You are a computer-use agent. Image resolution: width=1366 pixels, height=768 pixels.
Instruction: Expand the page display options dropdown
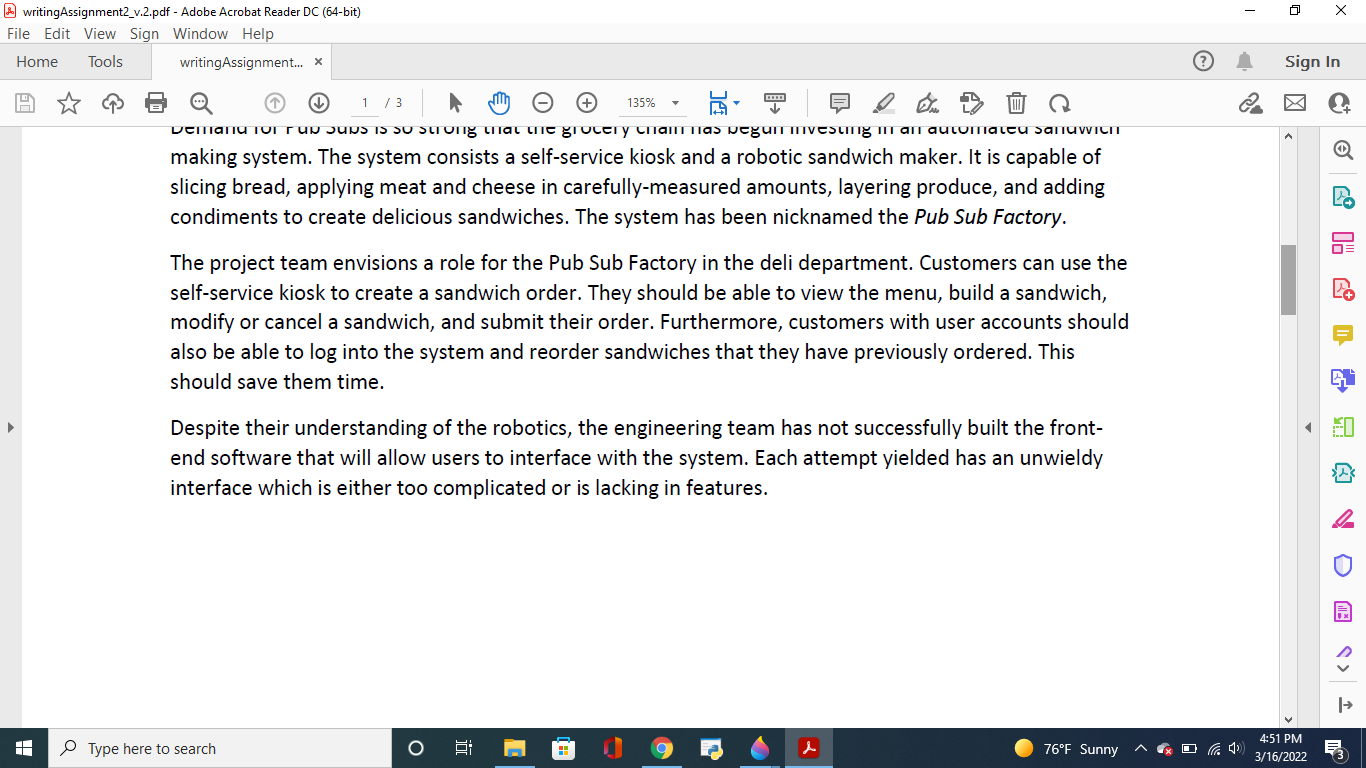[x=737, y=102]
